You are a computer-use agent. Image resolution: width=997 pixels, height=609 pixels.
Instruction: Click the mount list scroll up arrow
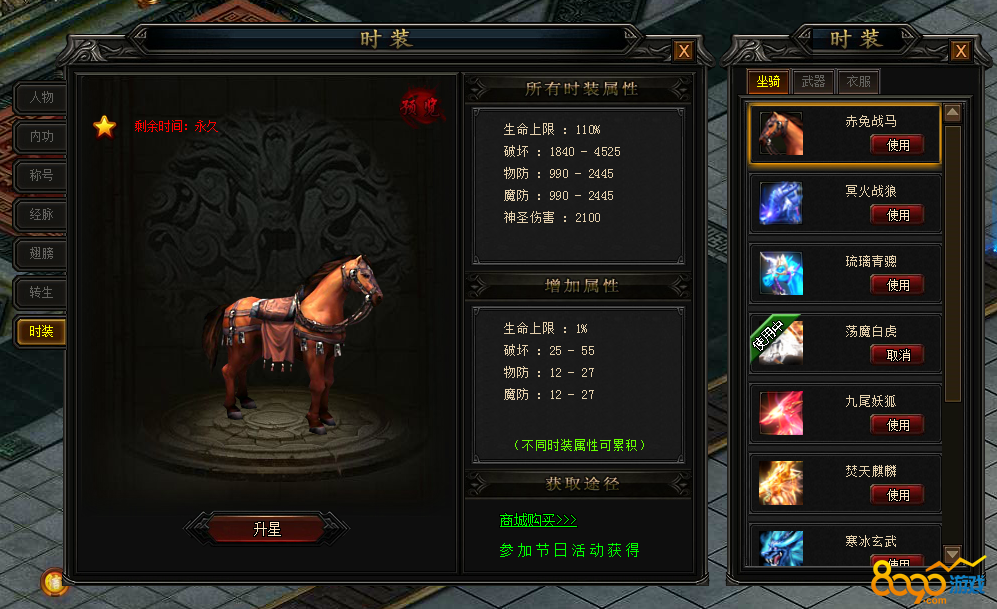952,113
